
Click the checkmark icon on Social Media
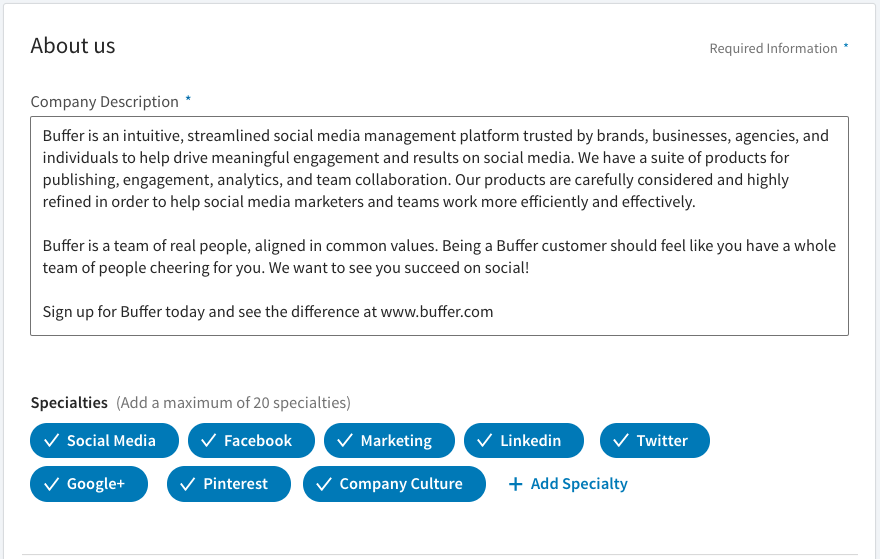coord(51,441)
